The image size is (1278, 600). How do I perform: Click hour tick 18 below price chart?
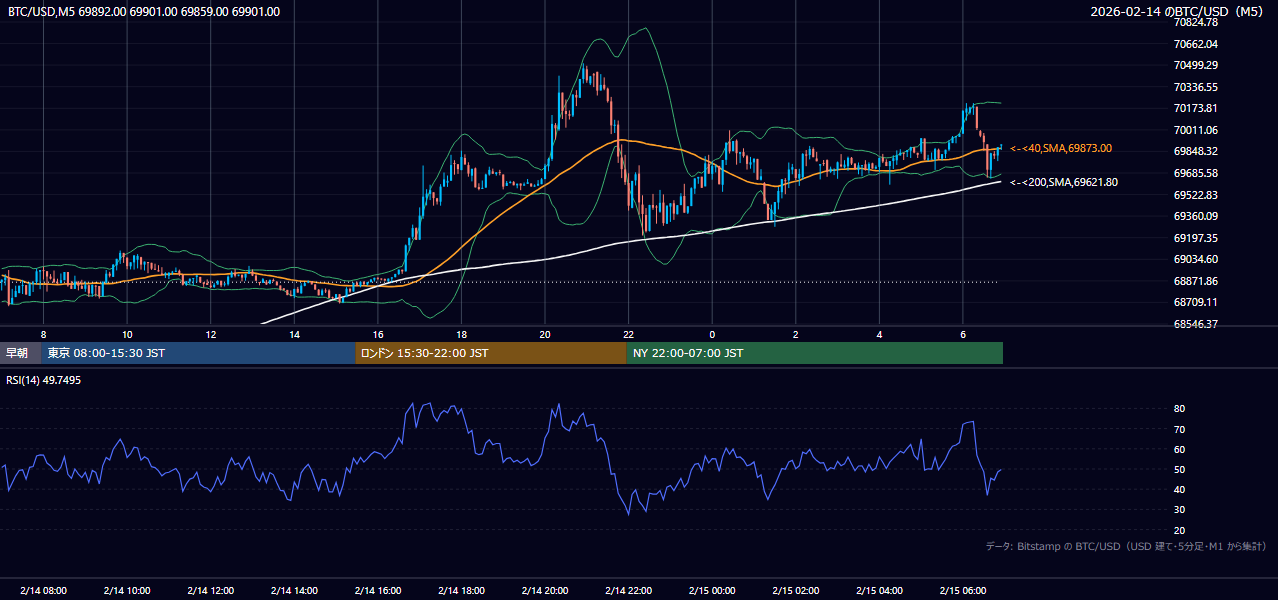click(x=462, y=334)
